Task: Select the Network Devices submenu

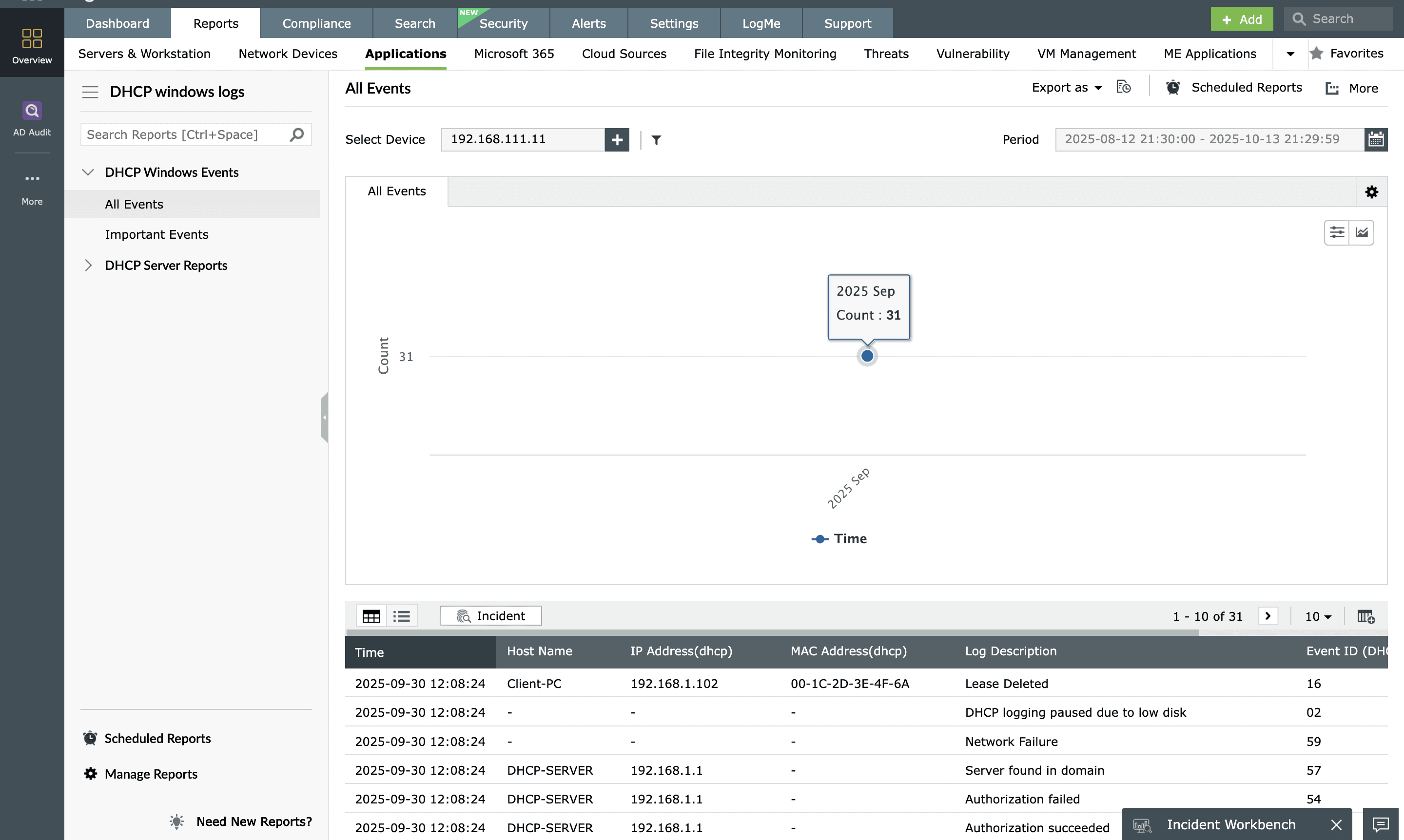Action: click(x=288, y=54)
